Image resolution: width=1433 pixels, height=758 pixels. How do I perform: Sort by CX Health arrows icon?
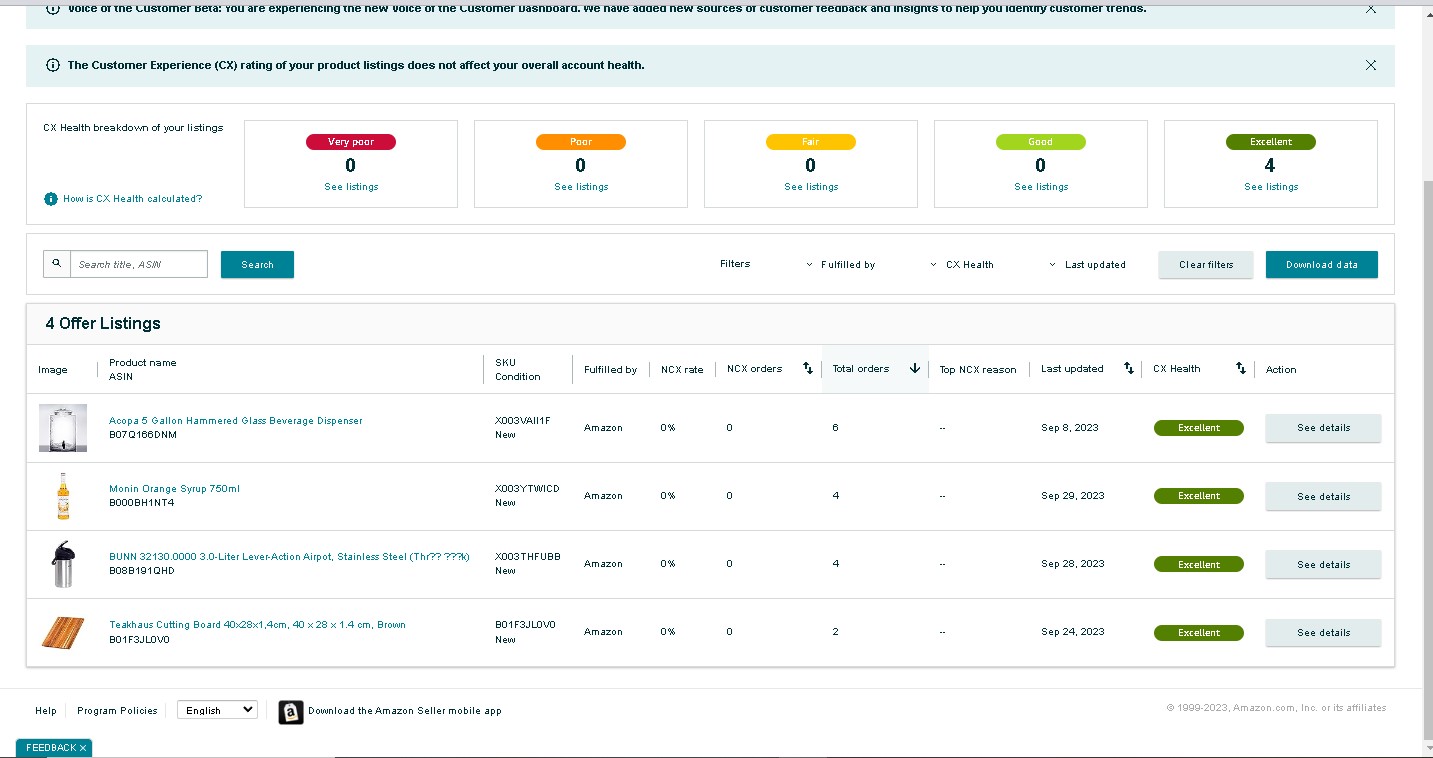point(1241,369)
